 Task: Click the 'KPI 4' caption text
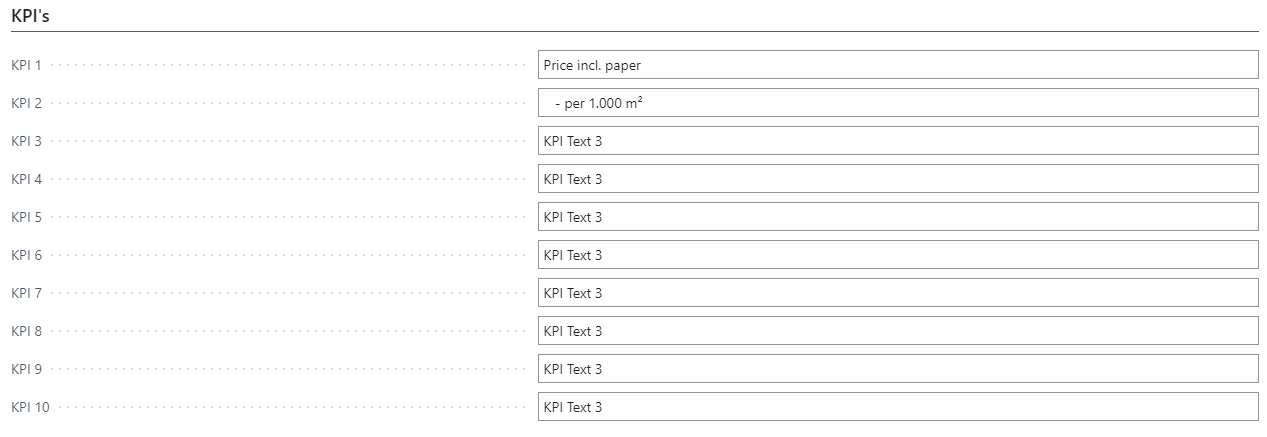[x=27, y=179]
